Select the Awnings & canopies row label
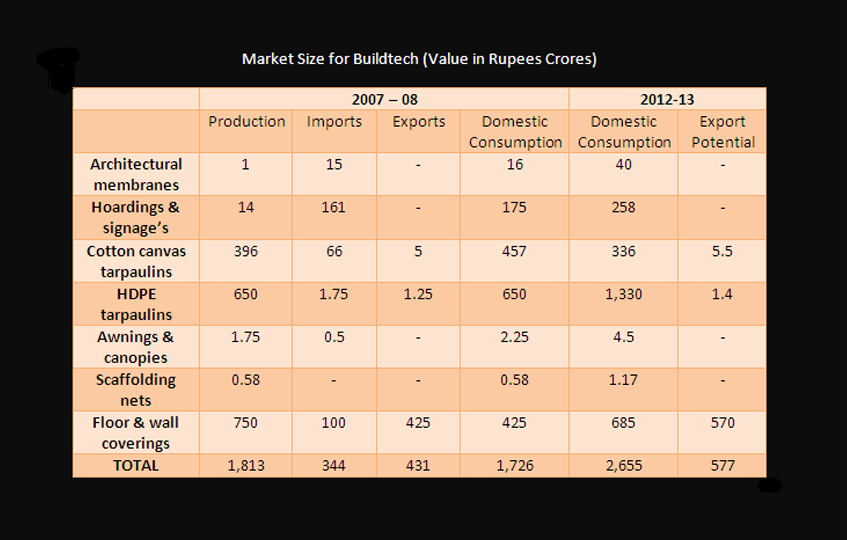Viewport: 847px width, 540px height. pos(136,346)
